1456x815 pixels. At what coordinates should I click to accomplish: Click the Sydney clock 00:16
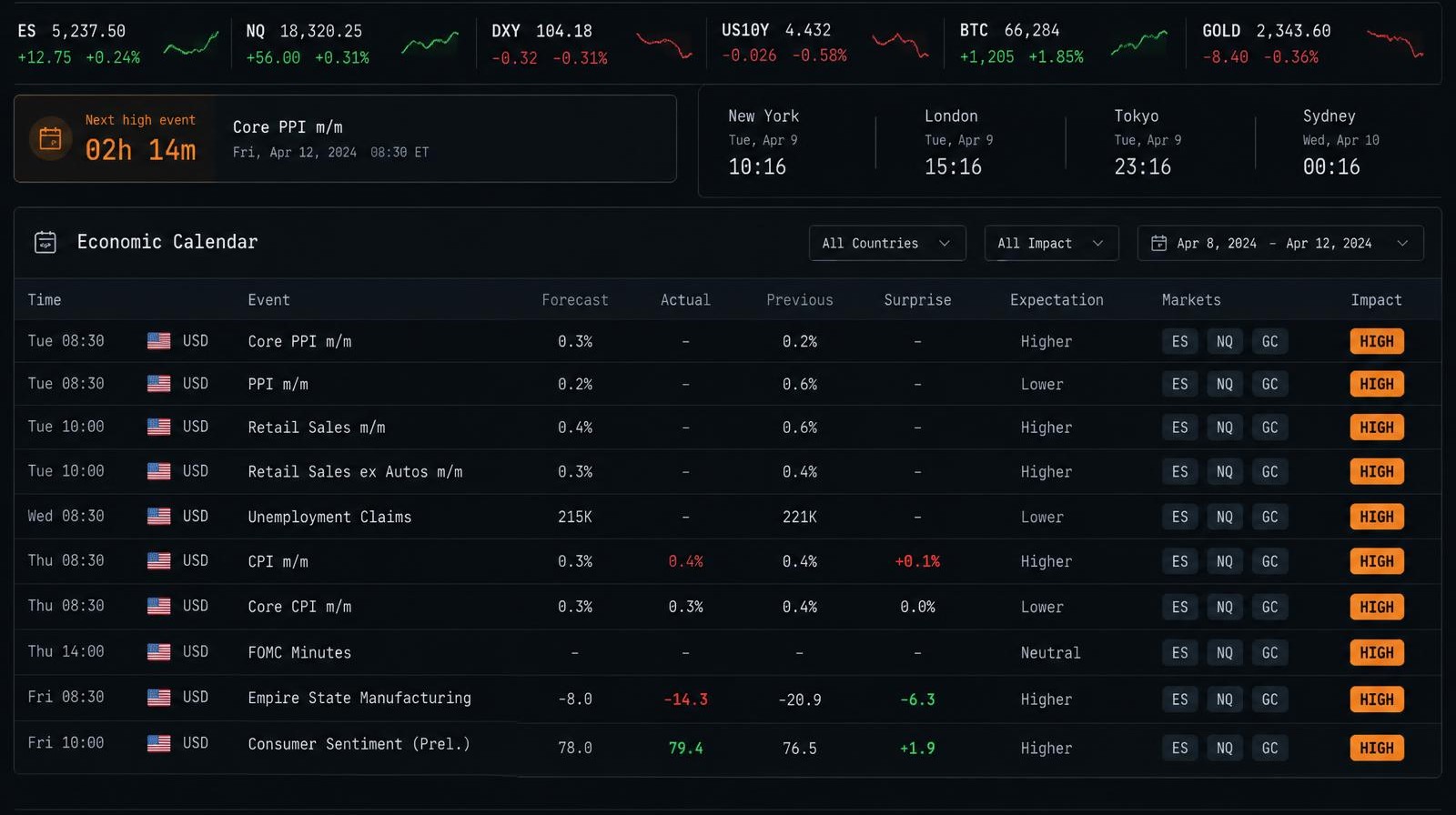click(x=1331, y=166)
